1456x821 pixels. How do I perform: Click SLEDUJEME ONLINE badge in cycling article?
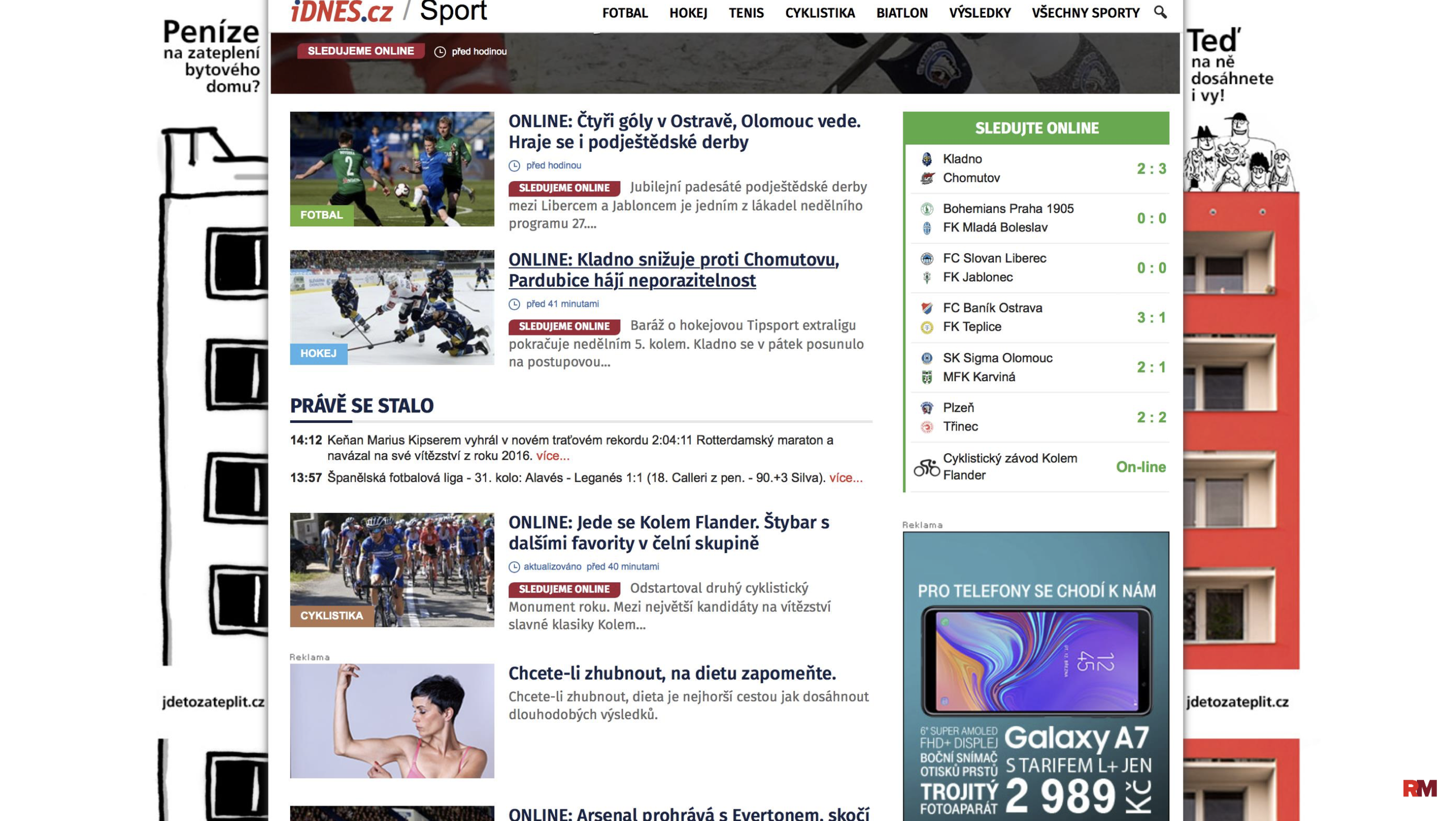(x=564, y=590)
